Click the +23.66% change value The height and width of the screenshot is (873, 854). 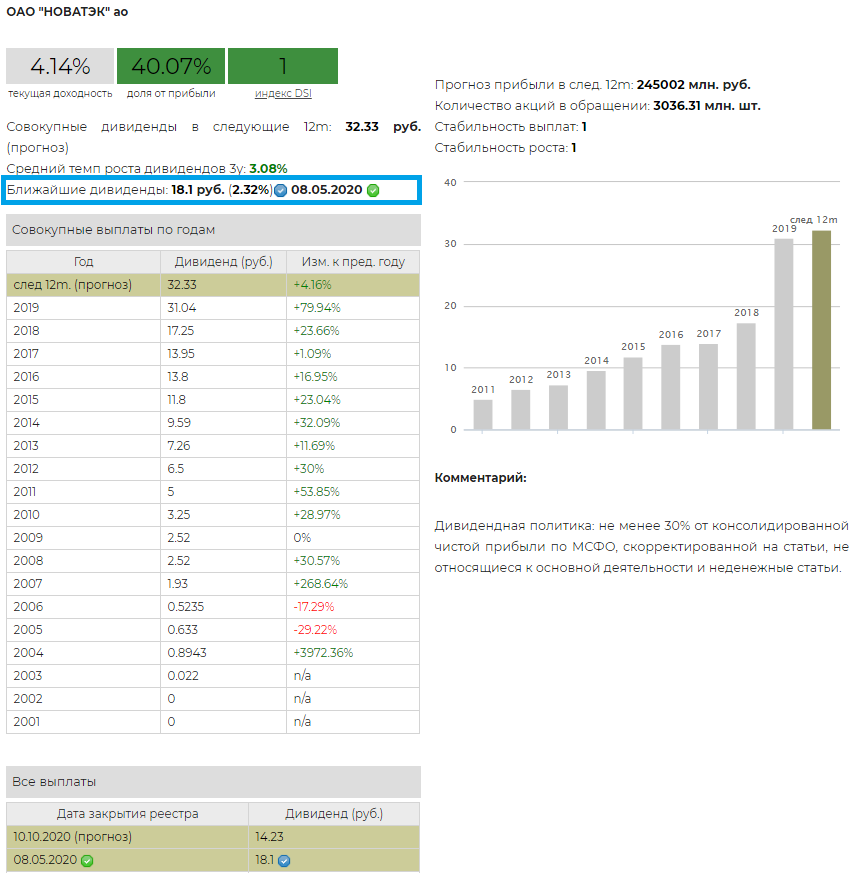(316, 331)
